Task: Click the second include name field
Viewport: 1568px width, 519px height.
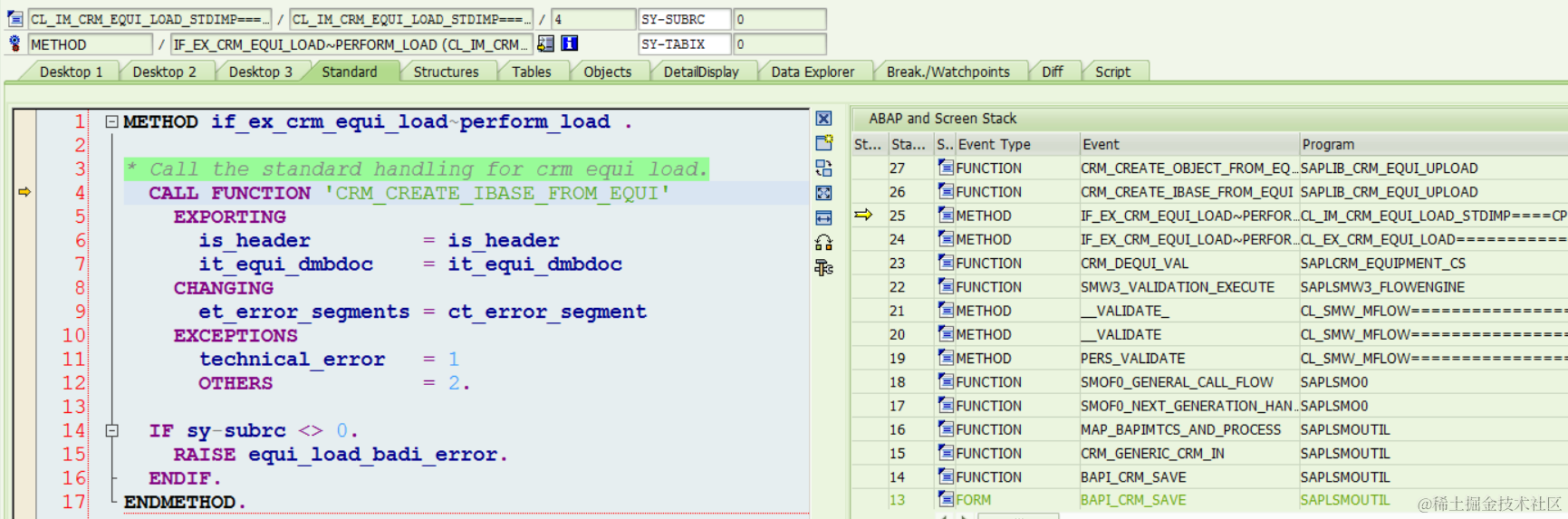Action: click(x=412, y=19)
